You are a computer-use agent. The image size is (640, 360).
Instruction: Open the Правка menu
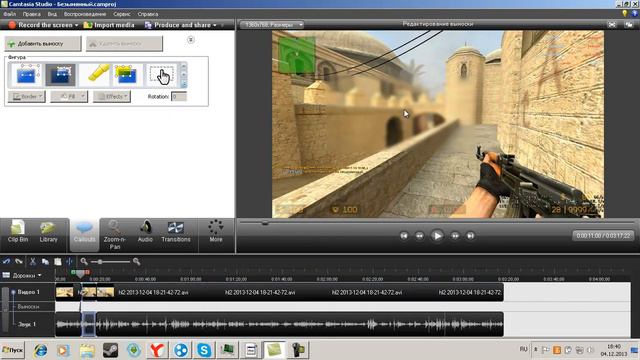tap(31, 14)
